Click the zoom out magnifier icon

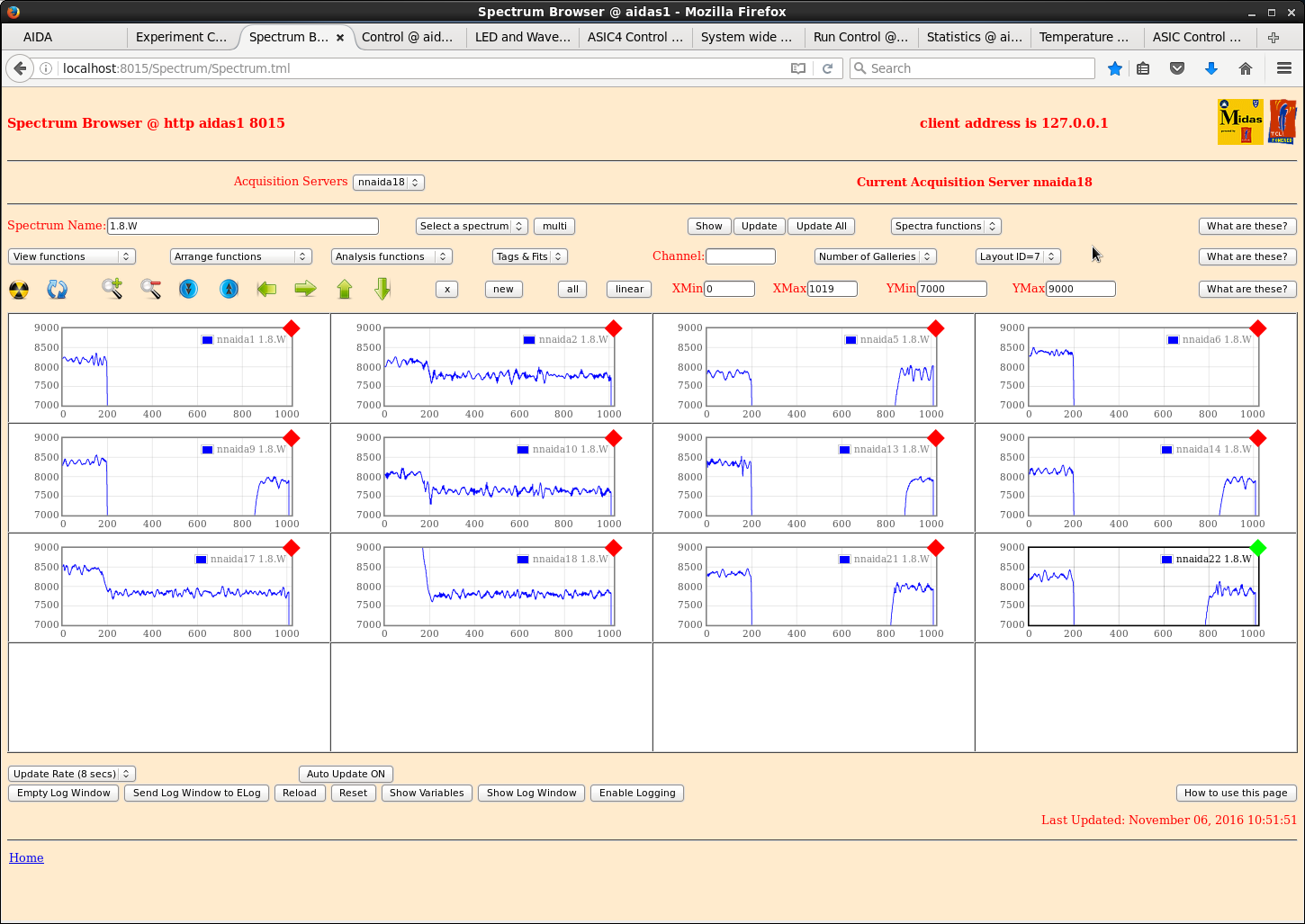(x=150, y=289)
